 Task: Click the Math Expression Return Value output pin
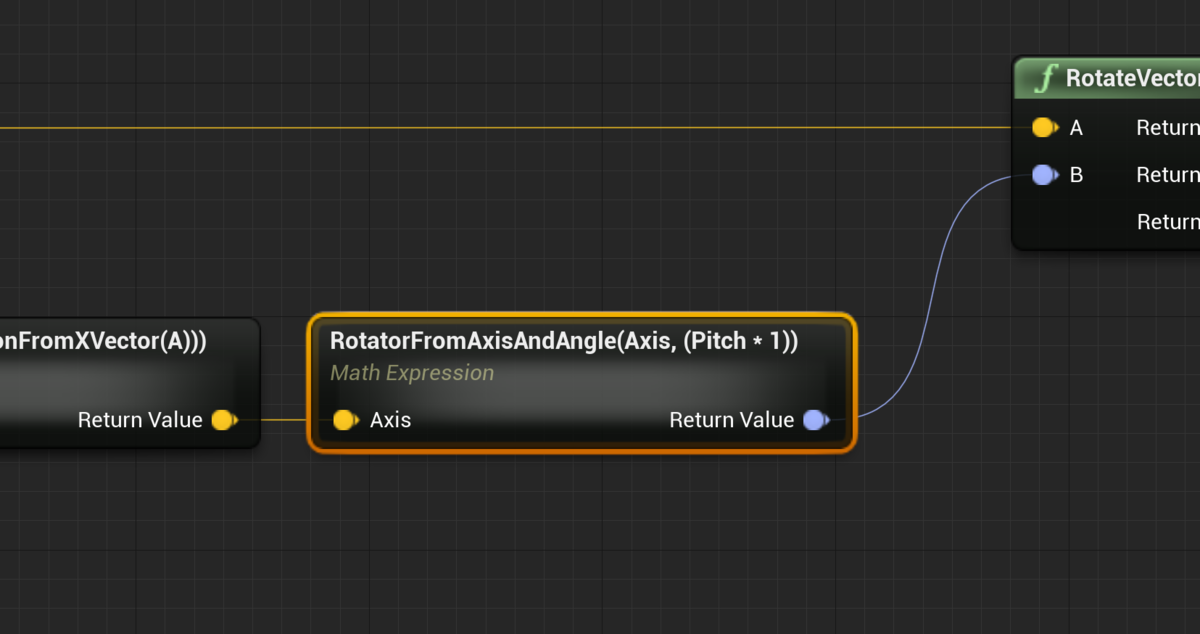point(816,420)
